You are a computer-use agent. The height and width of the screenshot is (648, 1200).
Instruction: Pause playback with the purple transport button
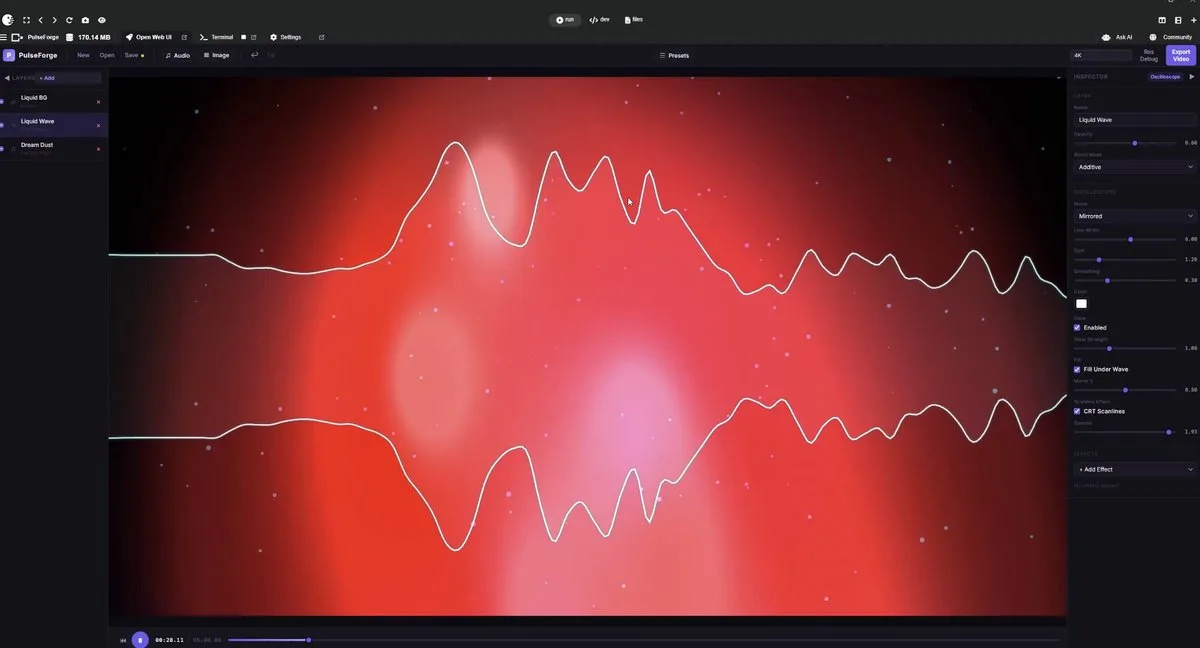[140, 640]
